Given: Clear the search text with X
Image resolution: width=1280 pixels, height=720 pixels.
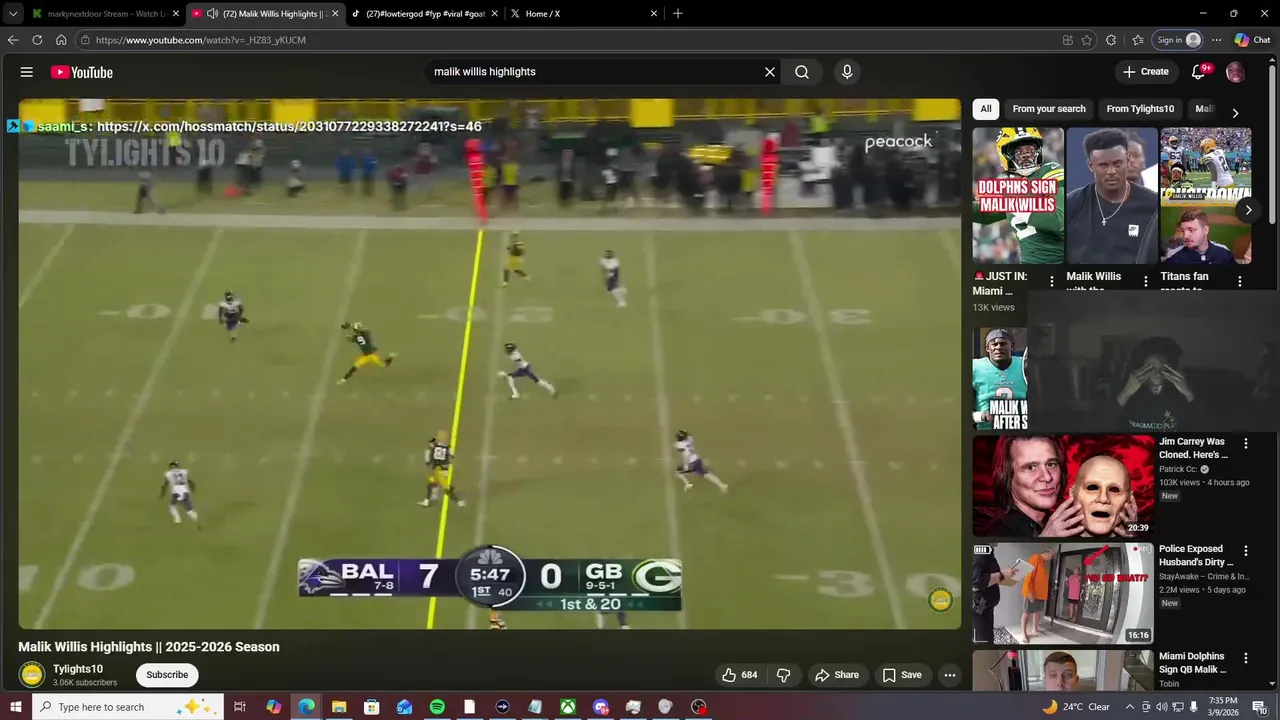Looking at the screenshot, I should (770, 72).
